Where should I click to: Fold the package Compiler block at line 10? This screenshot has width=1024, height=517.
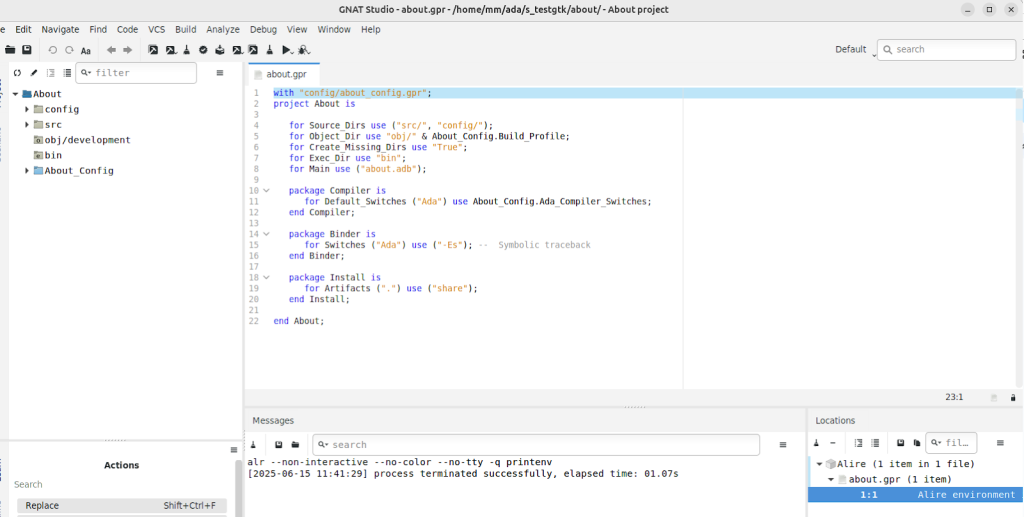click(266, 191)
